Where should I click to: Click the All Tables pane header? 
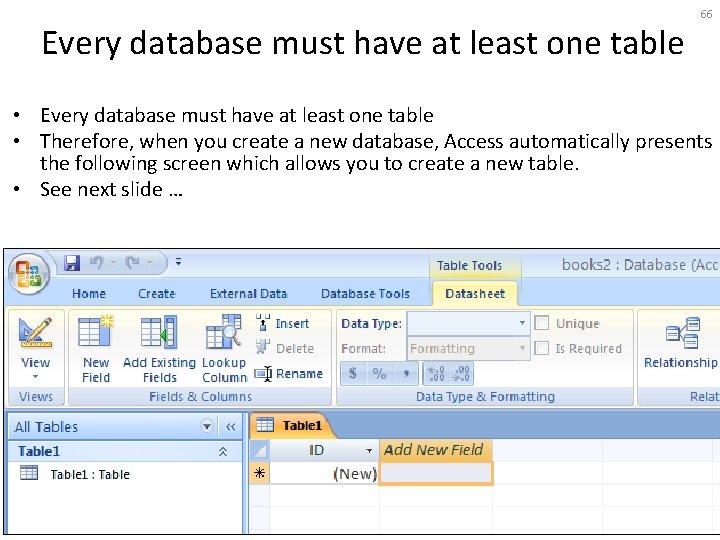(124, 427)
